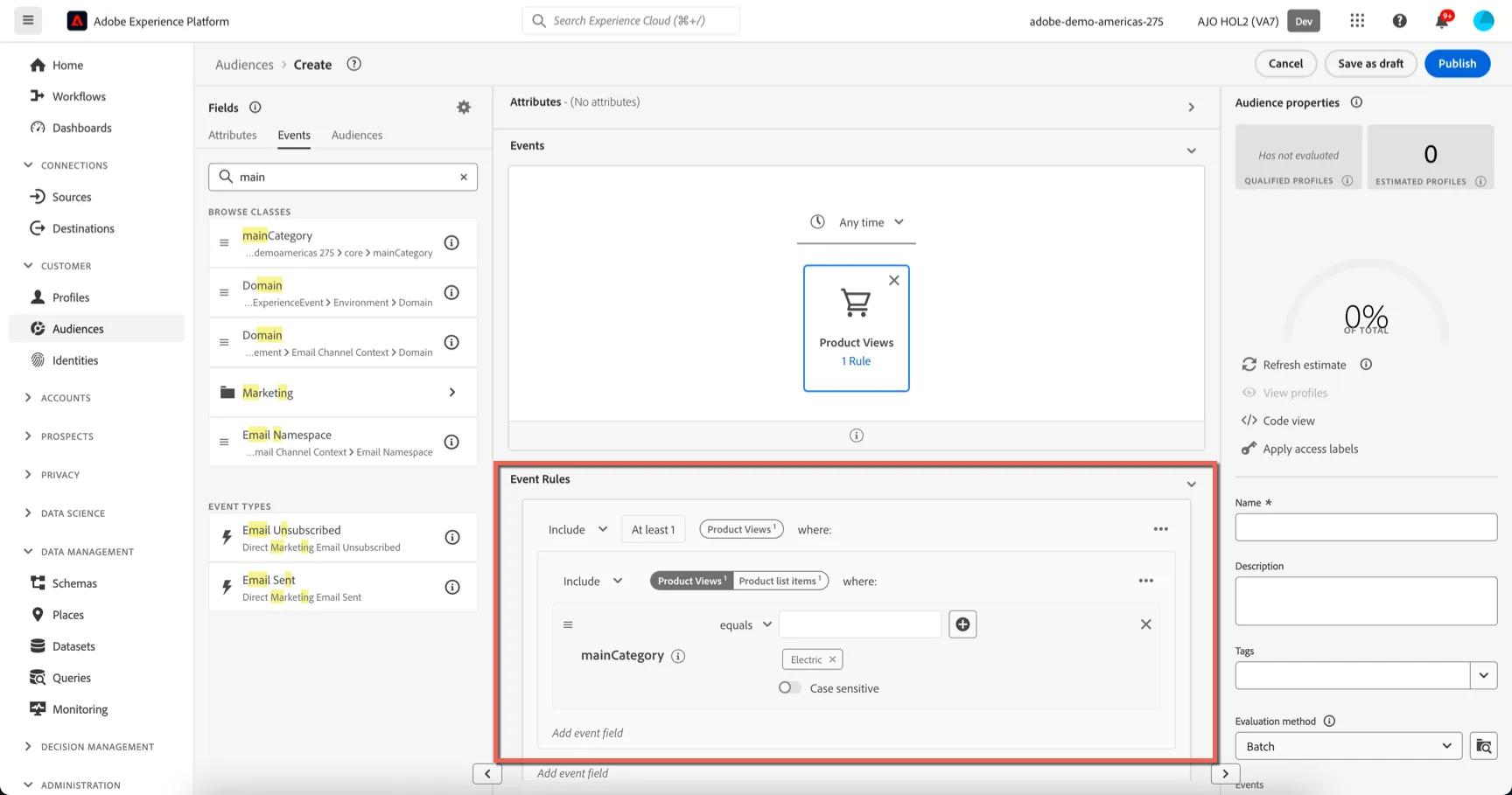Delete the mainCategory rule row
Viewport: 1512px width, 795px height.
(x=1145, y=624)
